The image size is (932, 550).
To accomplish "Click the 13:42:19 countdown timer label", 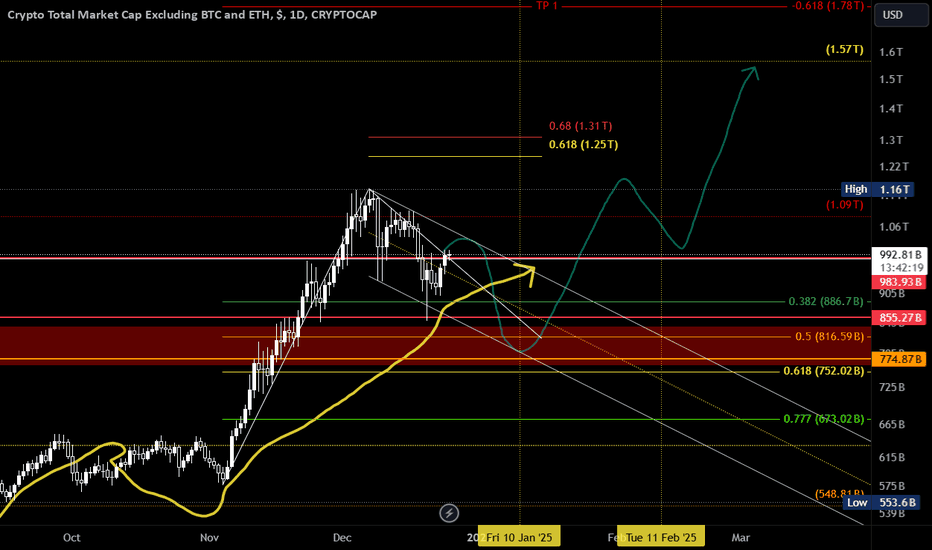I will [x=902, y=268].
